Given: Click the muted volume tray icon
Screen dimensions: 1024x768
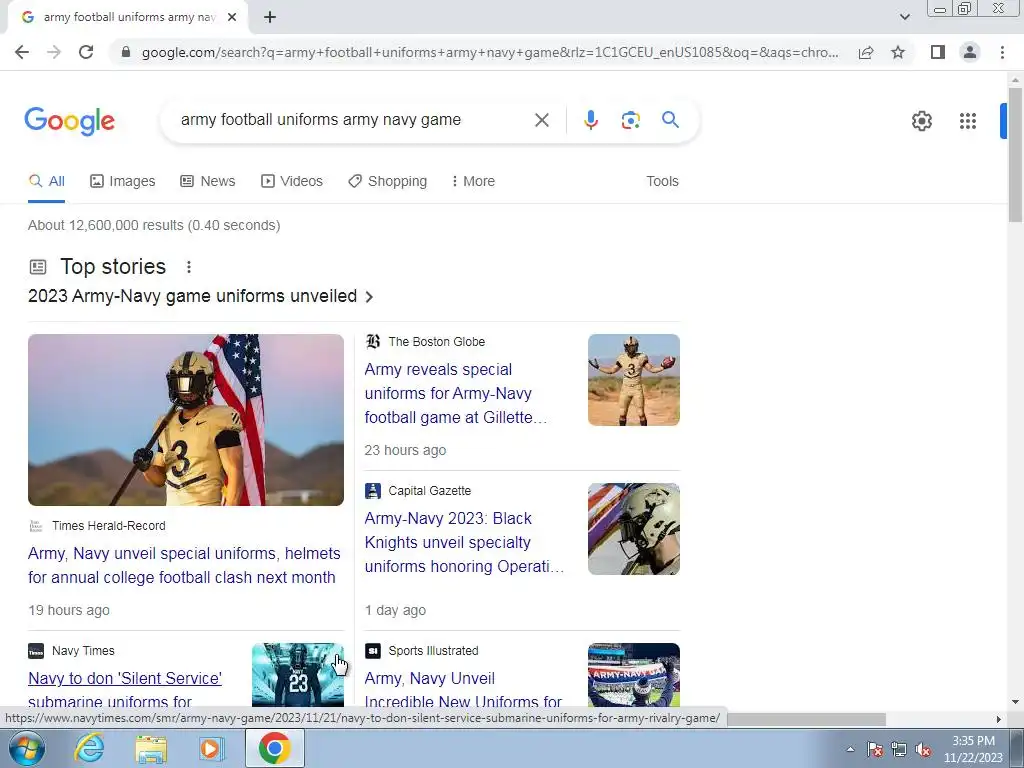Looking at the screenshot, I should click(x=923, y=749).
